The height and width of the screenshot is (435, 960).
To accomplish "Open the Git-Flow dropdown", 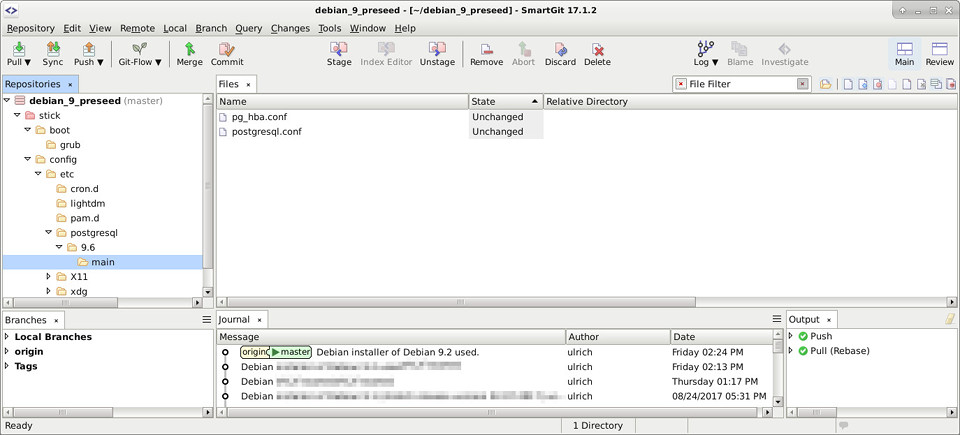I will pyautogui.click(x=140, y=54).
